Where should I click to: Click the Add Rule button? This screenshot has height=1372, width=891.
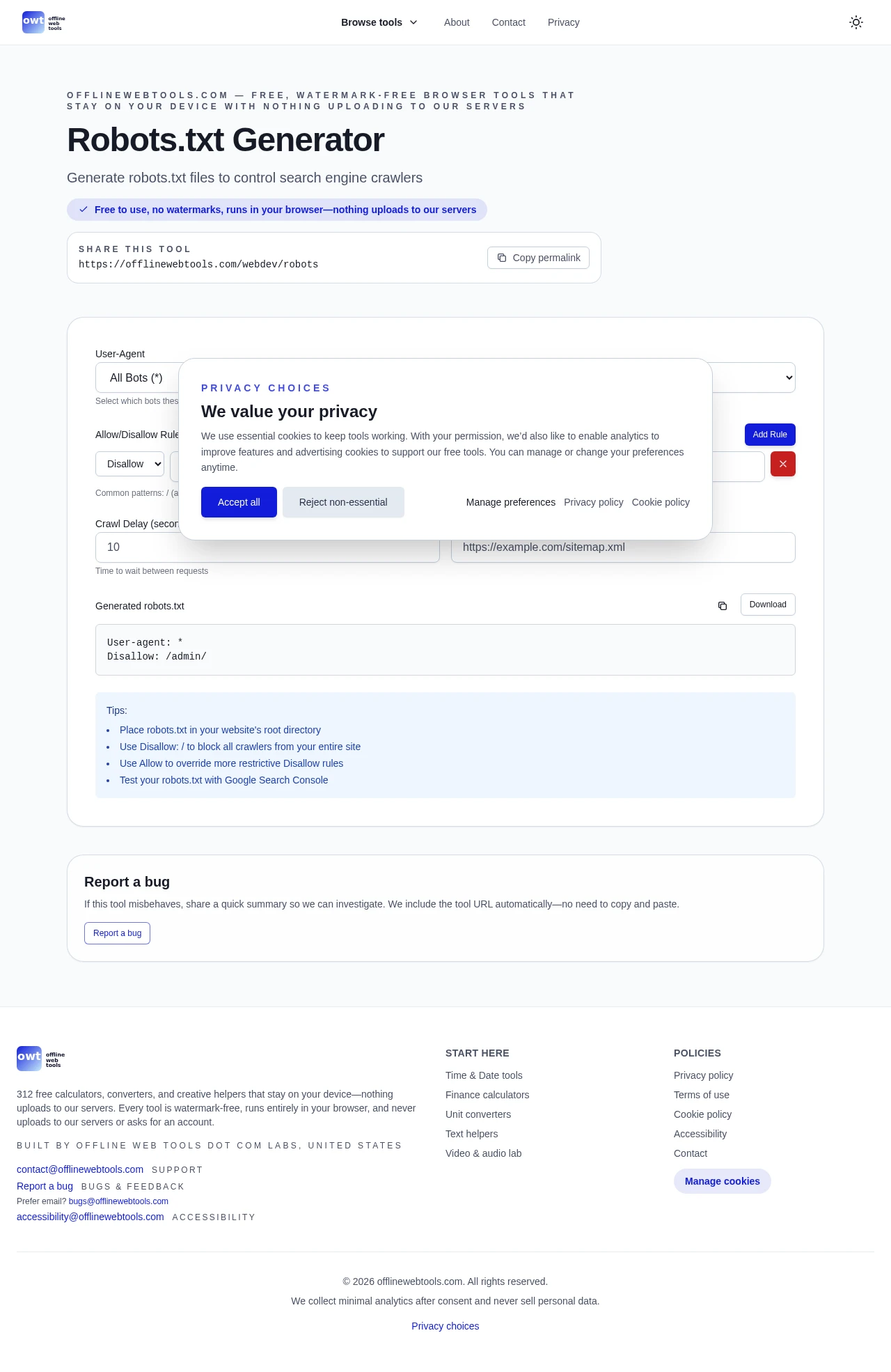pos(769,435)
